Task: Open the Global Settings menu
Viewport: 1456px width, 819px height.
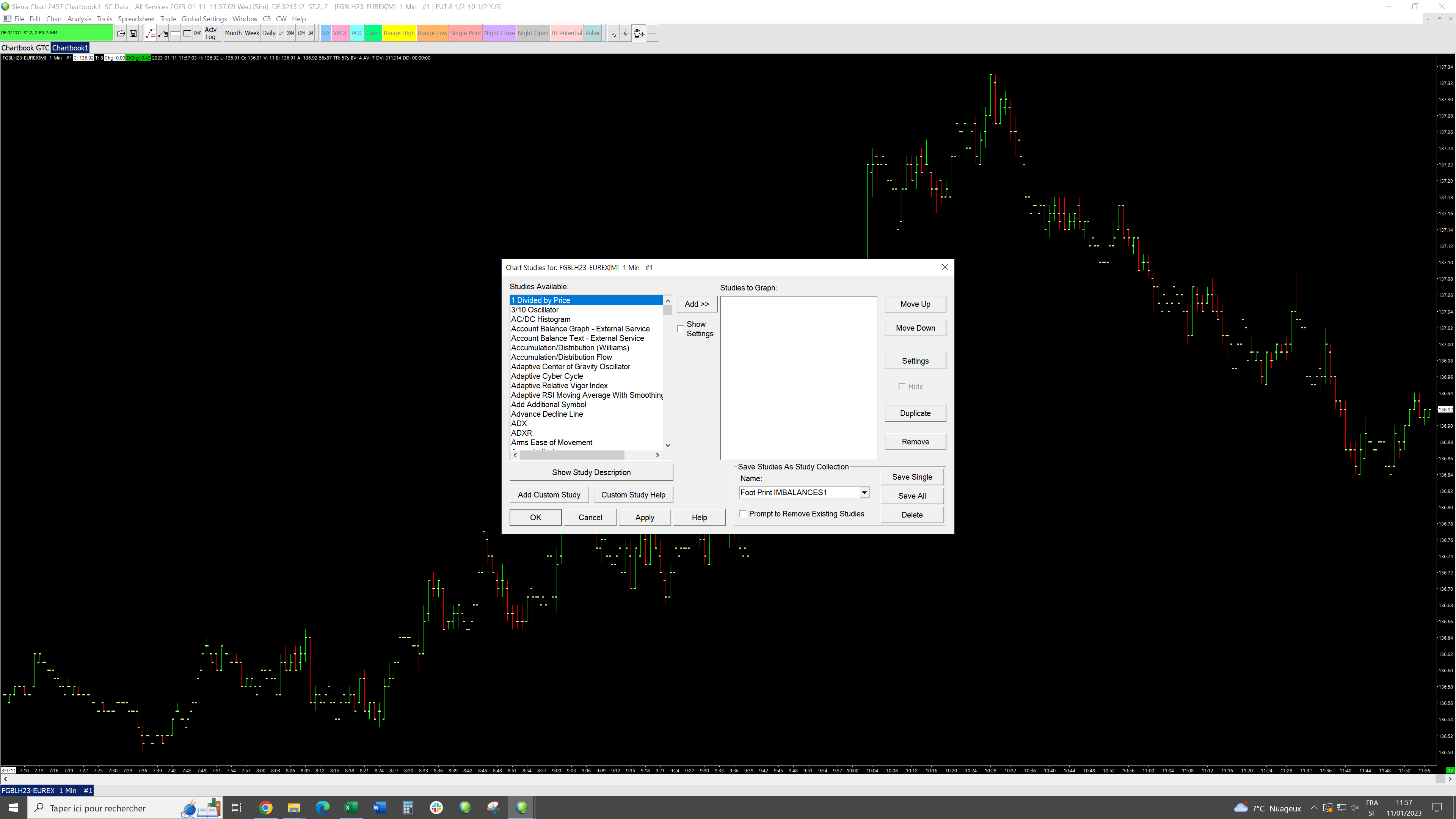Action: click(204, 19)
